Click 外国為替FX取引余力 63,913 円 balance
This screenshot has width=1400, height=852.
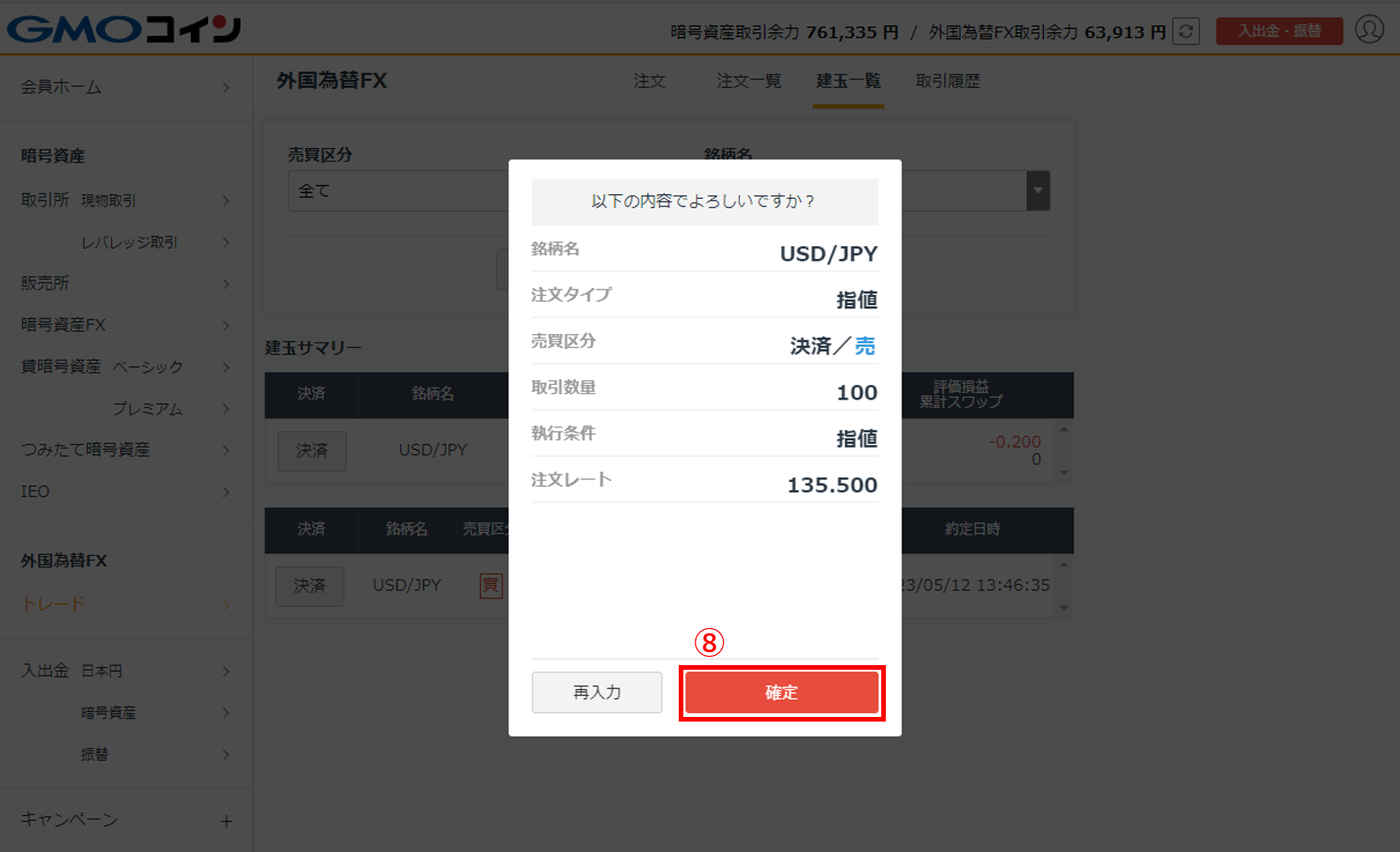[1047, 32]
